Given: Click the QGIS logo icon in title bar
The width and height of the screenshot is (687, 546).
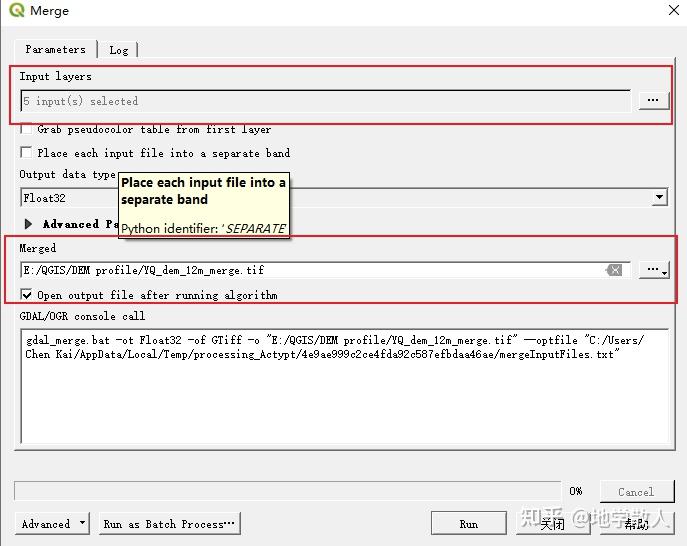Looking at the screenshot, I should (17, 10).
